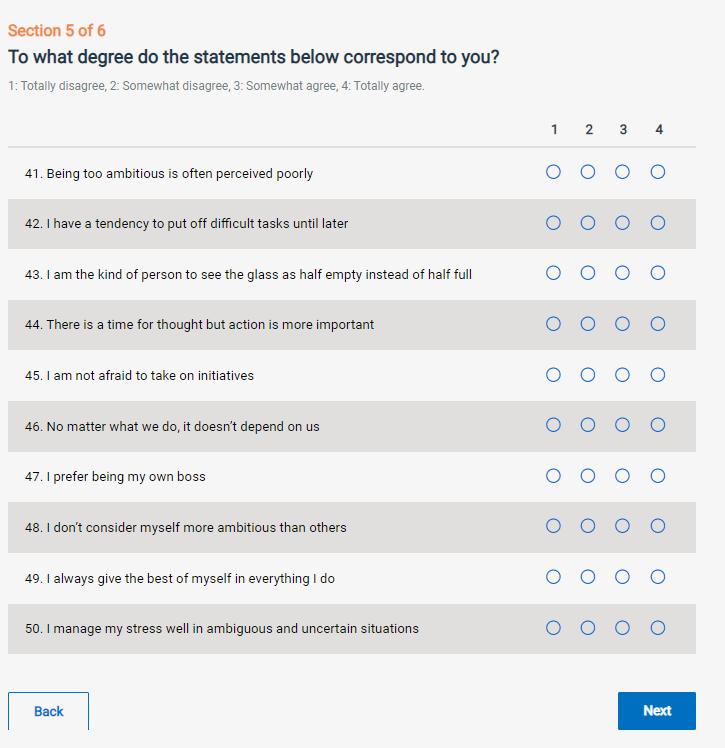725x748 pixels.
Task: Rate question 48 with option 3
Action: (x=622, y=526)
